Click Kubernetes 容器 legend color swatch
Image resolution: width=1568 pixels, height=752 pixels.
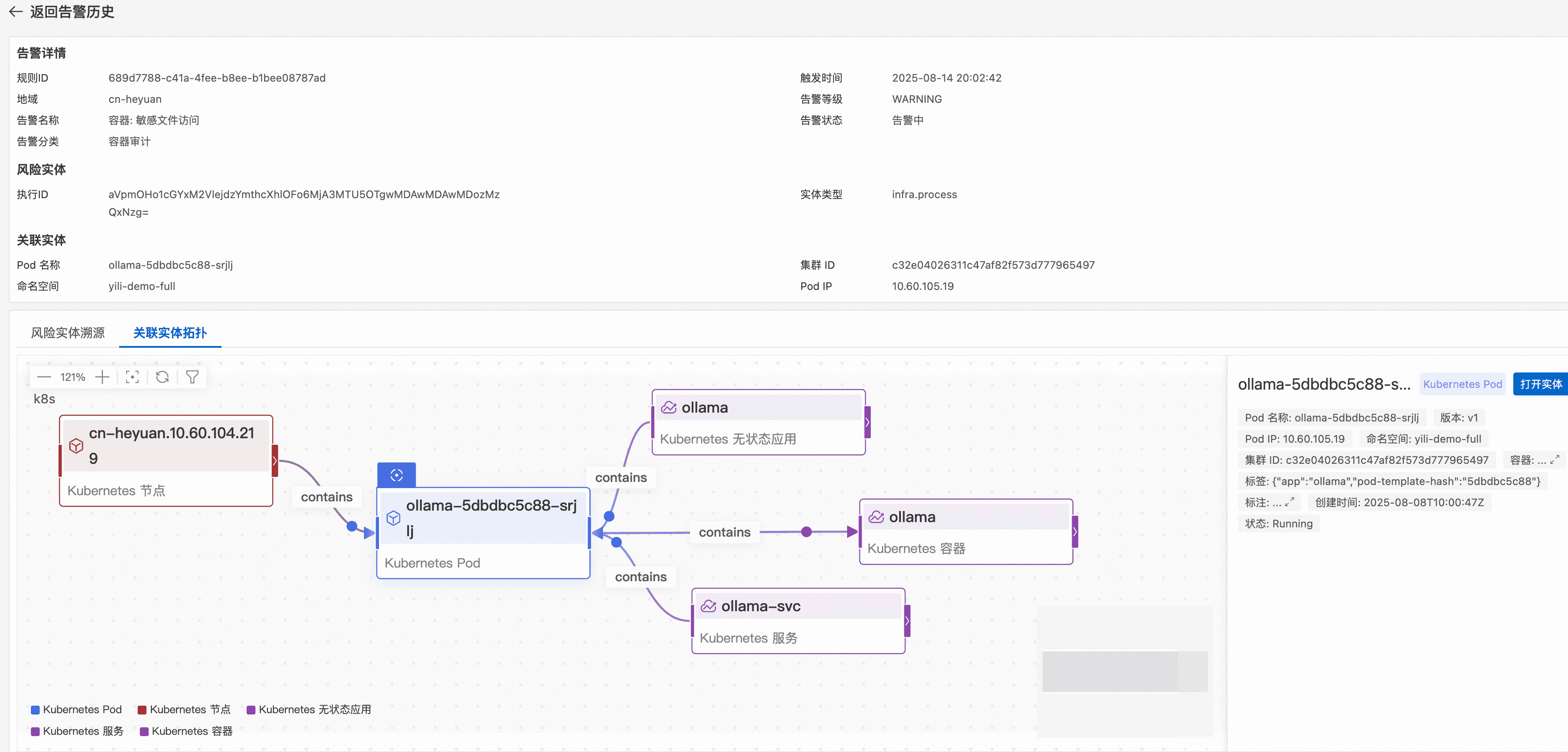click(x=144, y=731)
